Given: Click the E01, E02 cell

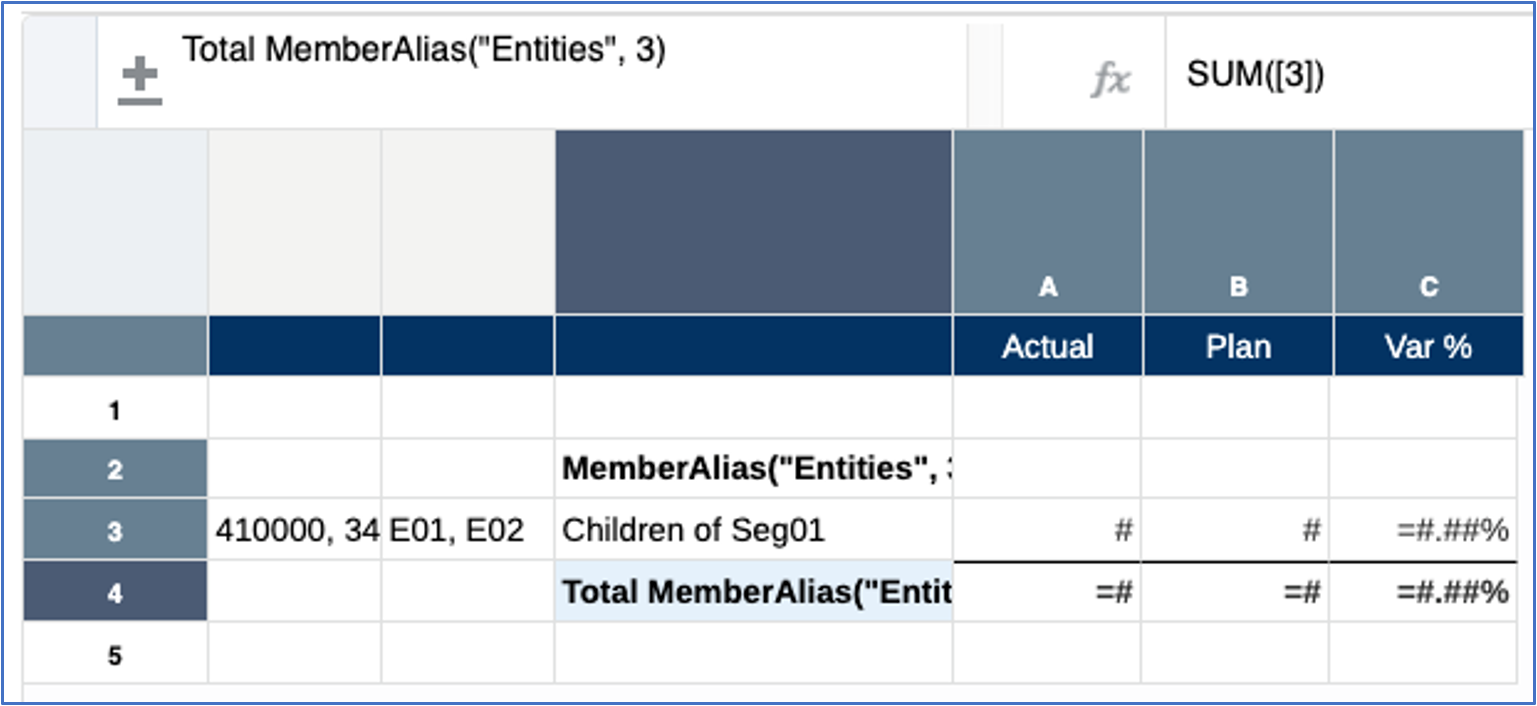Looking at the screenshot, I should 467,530.
